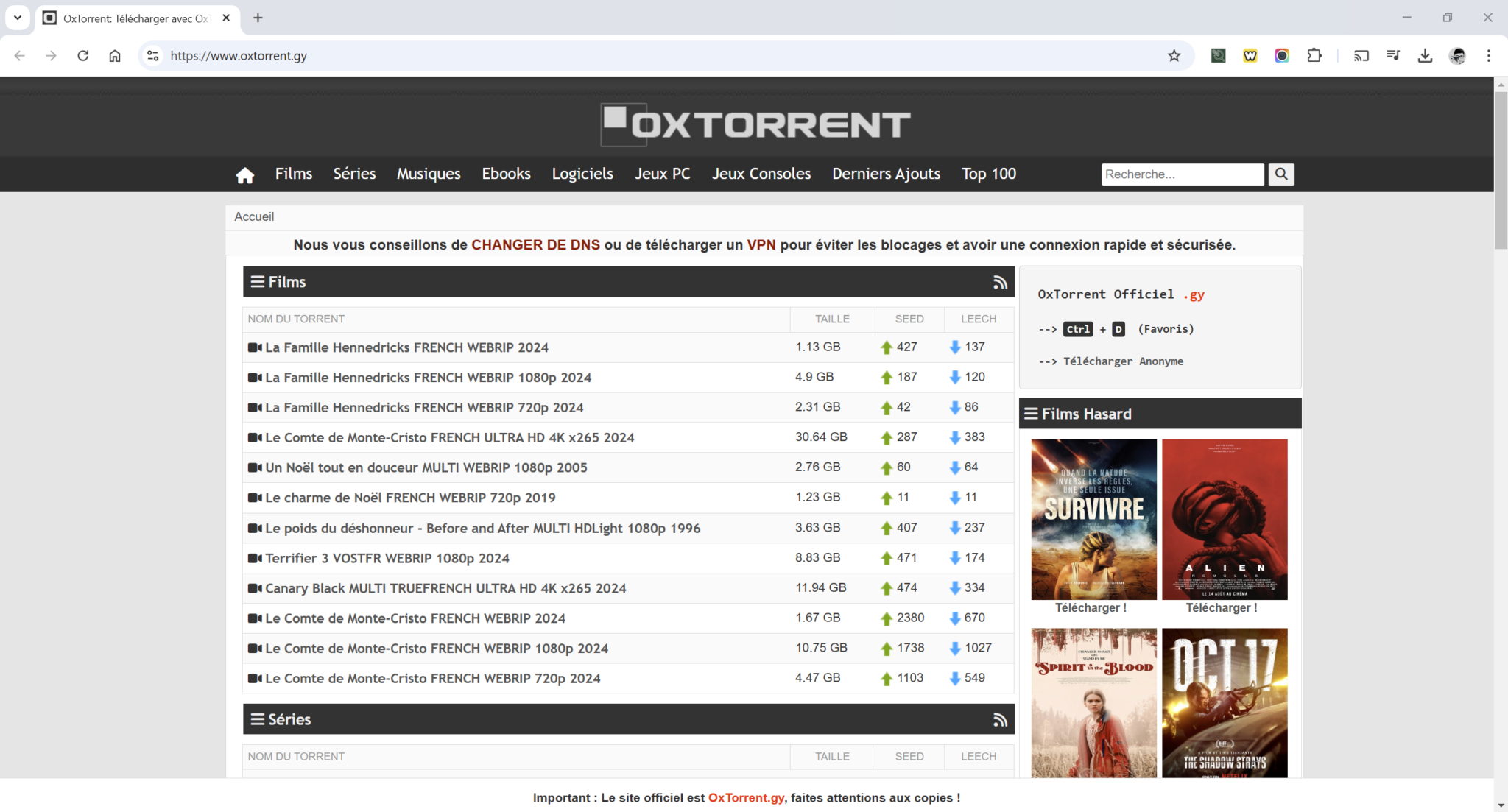The image size is (1508, 812).
Task: Click the camera icon beside Canary Black torrent
Action: [x=256, y=588]
